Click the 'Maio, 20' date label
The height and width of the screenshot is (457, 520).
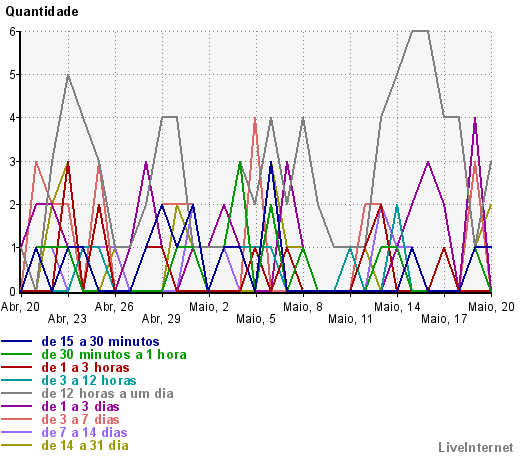coord(491,307)
